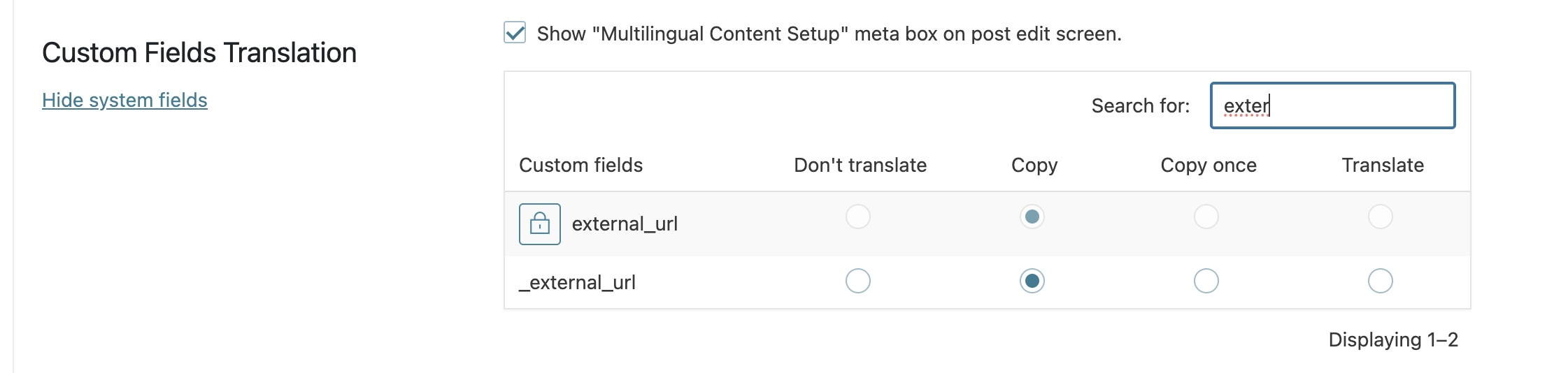
Task: Click the _external_url field name
Action: [x=577, y=282]
